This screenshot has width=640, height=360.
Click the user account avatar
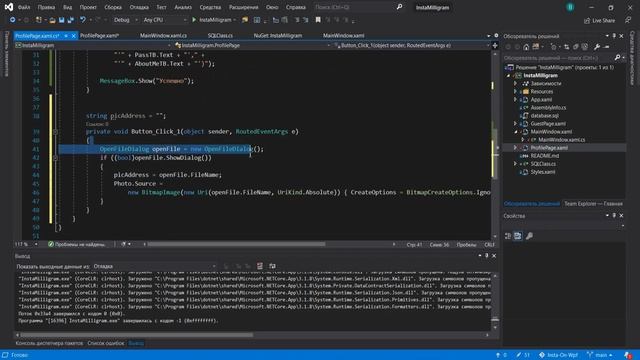click(x=570, y=7)
